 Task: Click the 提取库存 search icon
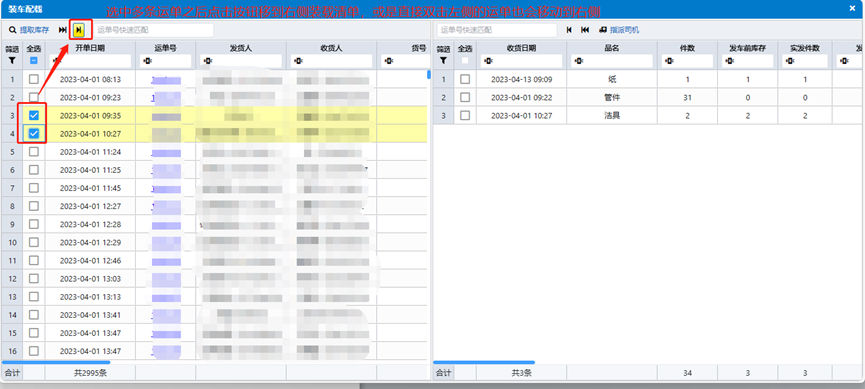(12, 30)
